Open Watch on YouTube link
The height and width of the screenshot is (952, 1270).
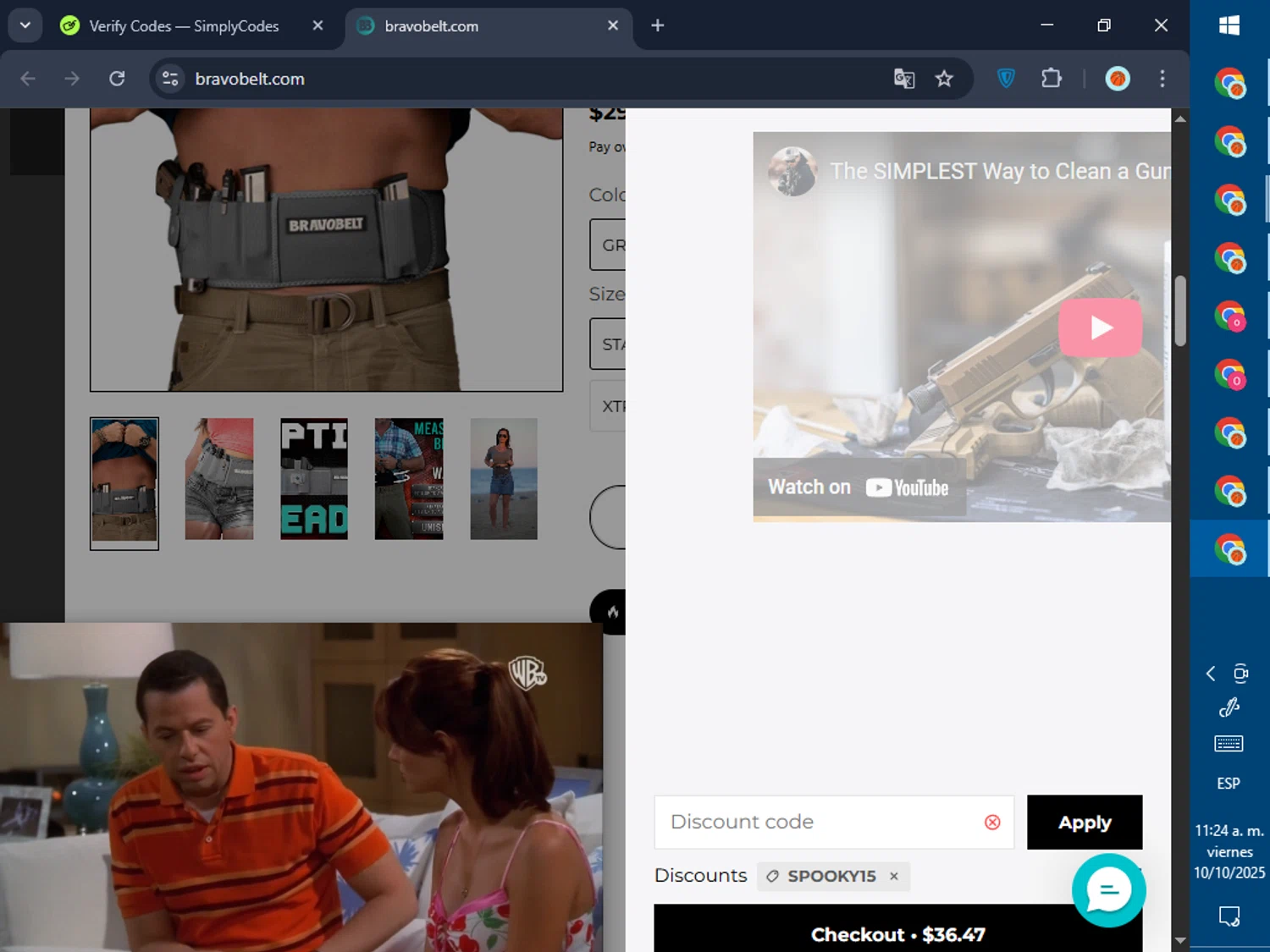tap(859, 487)
